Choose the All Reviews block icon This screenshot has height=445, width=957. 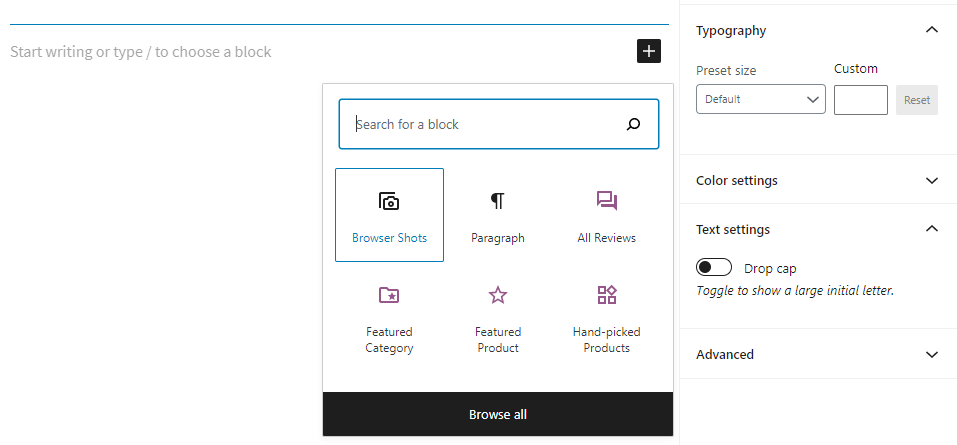(x=606, y=201)
